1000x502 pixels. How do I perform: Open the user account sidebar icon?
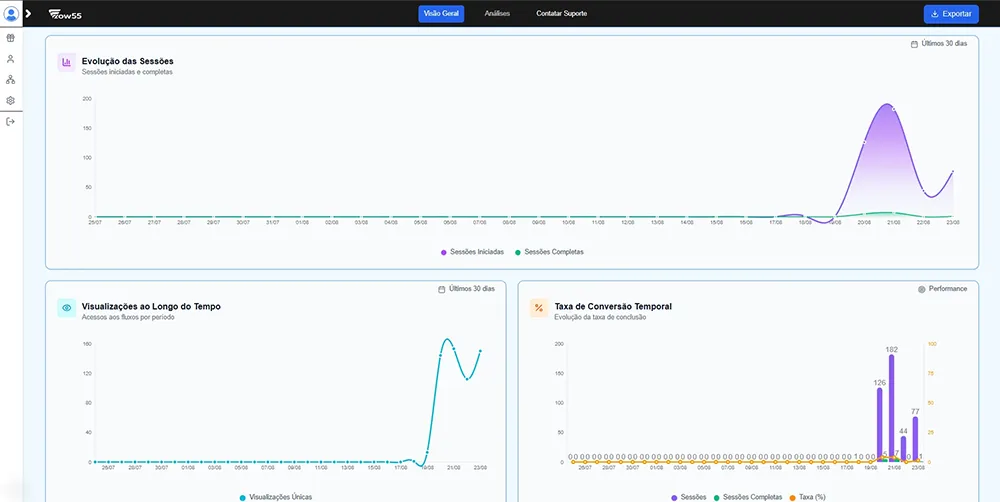(11, 59)
